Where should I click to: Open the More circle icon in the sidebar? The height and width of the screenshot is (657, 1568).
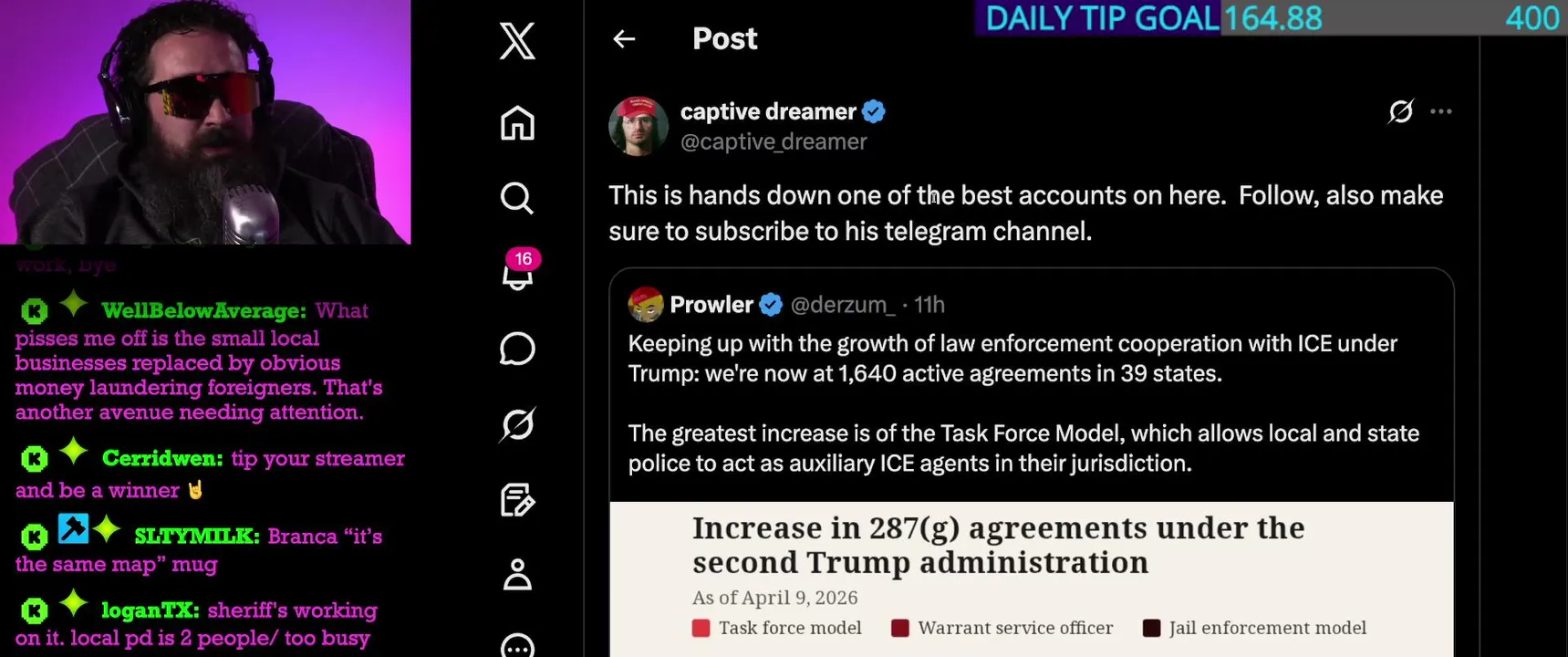pos(517,646)
